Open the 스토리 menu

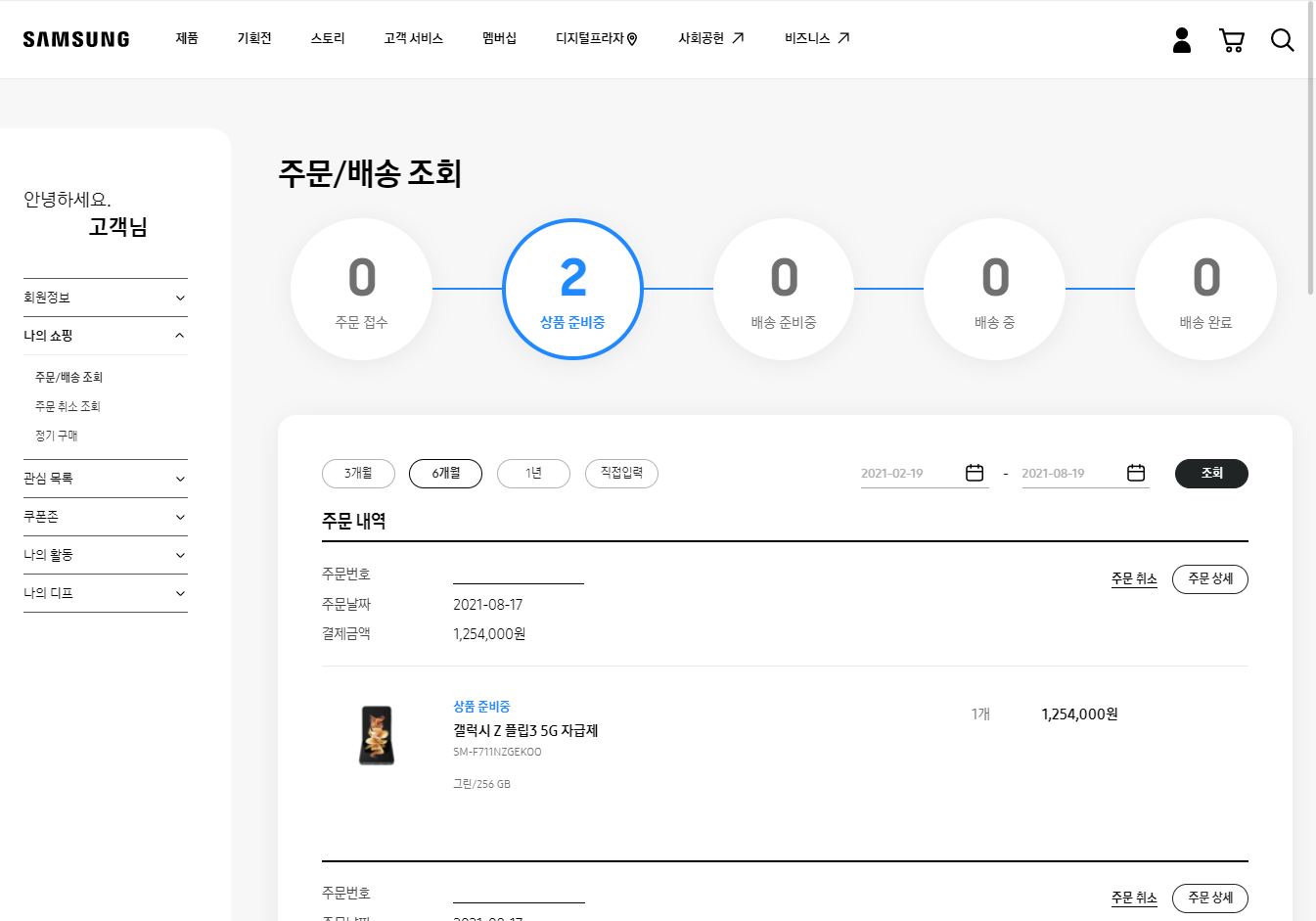(328, 38)
